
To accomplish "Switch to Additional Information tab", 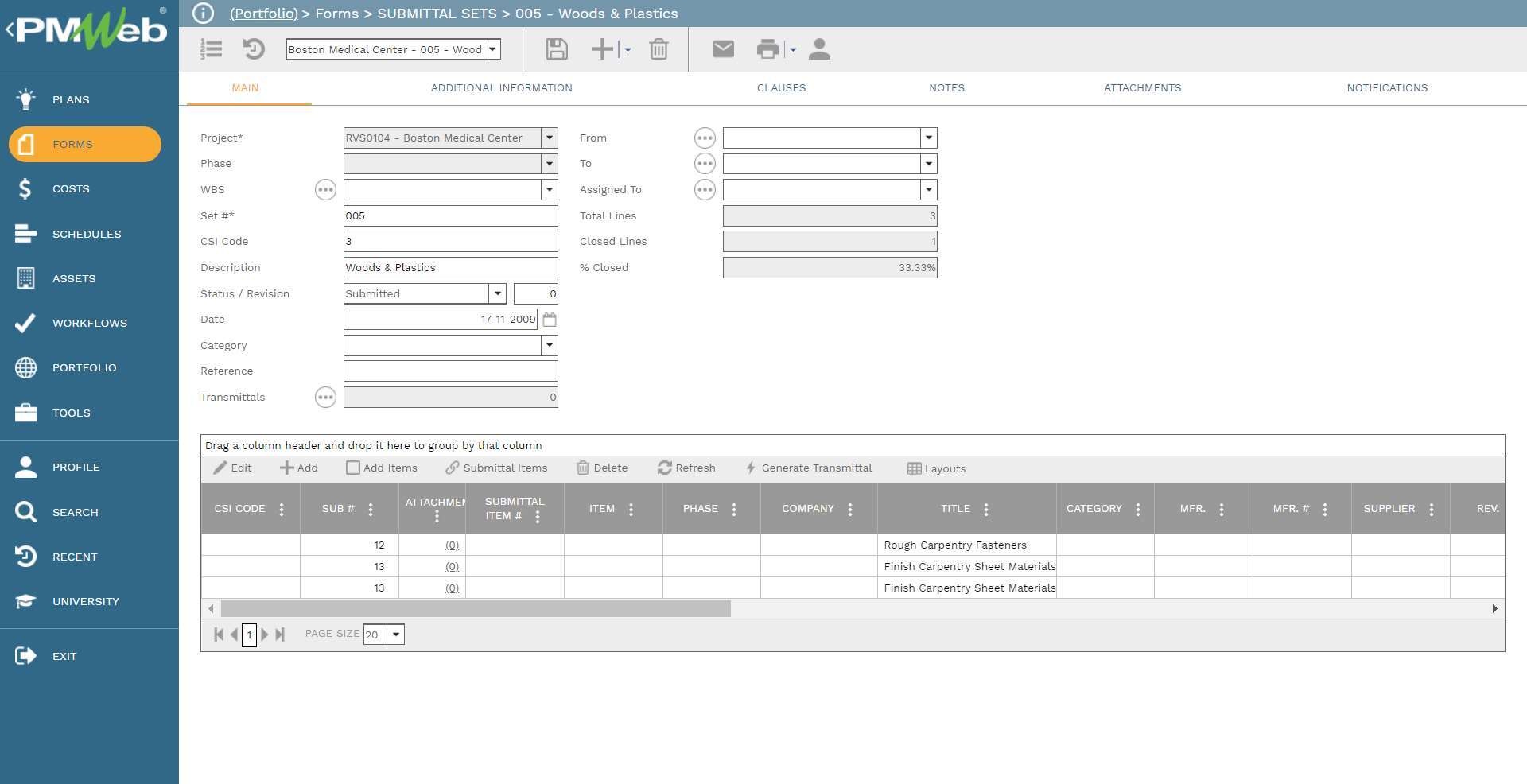I will coord(502,87).
